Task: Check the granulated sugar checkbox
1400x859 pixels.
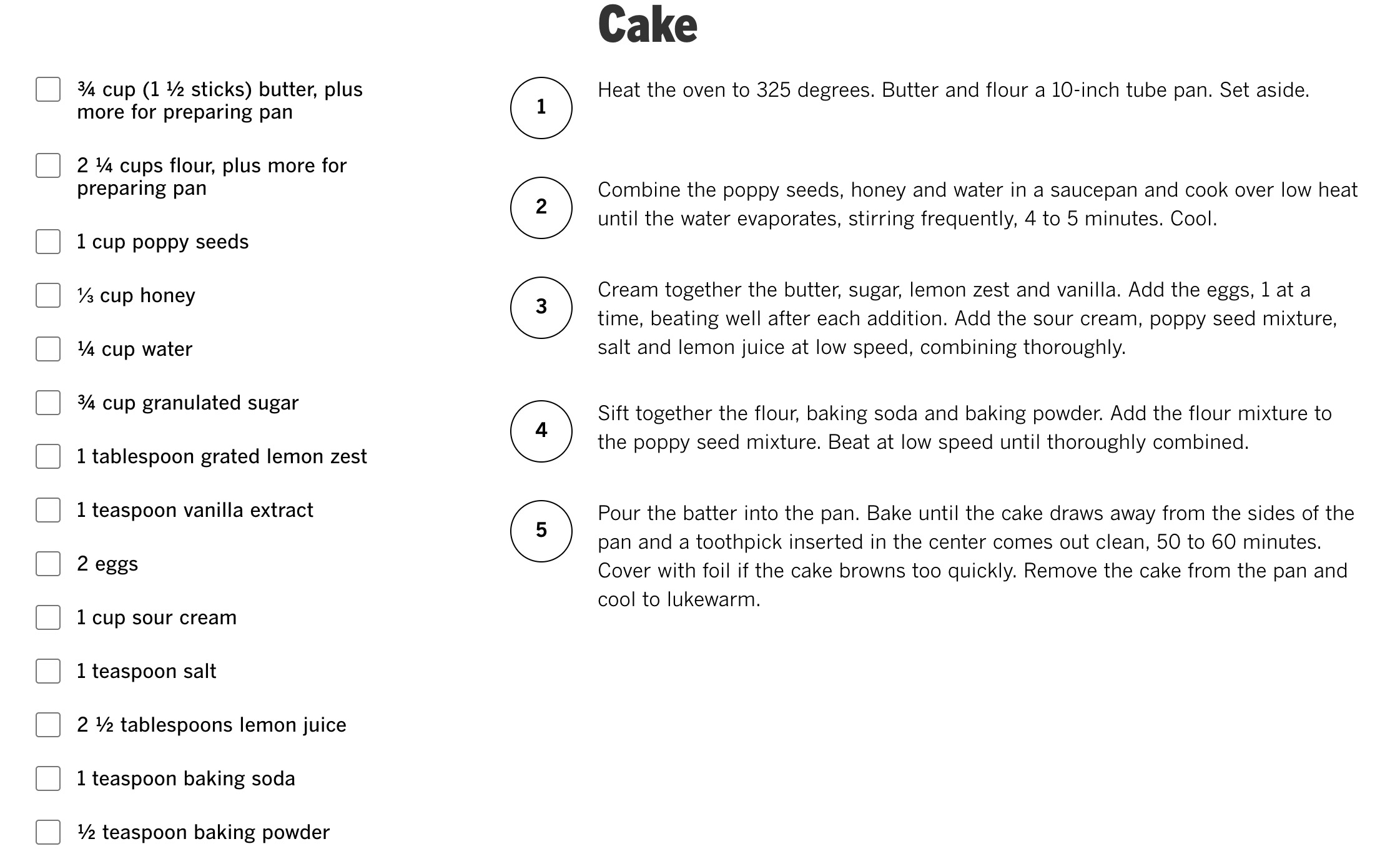Action: click(x=48, y=403)
